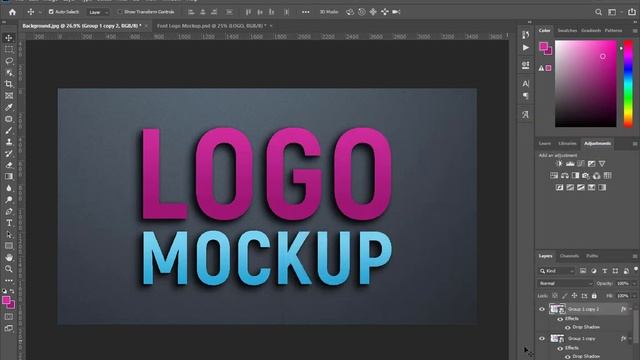This screenshot has height=360, width=640.
Task: Toggle the Lock all padlock icon
Action: click(x=594, y=296)
